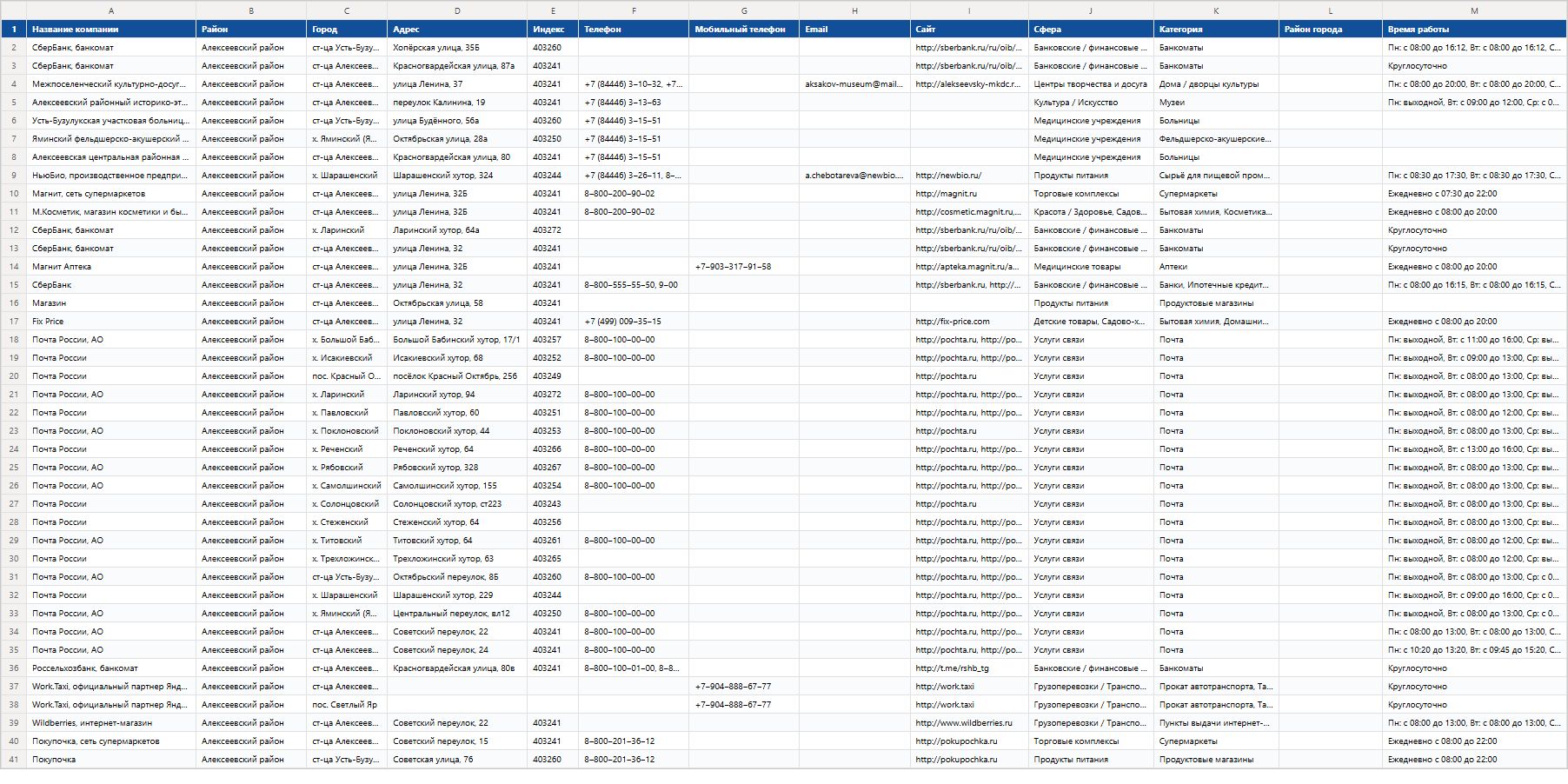Click the 'Магазин' company cell
The height and width of the screenshot is (784, 1568).
pos(111,303)
